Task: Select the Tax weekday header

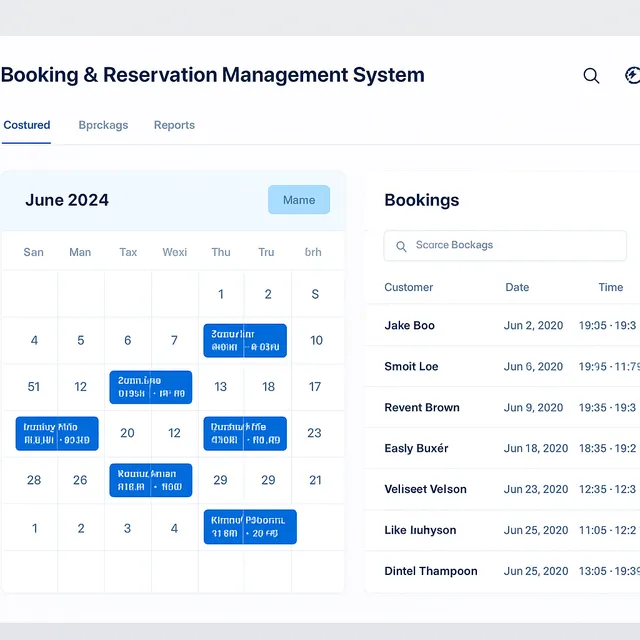Action: pyautogui.click(x=128, y=252)
